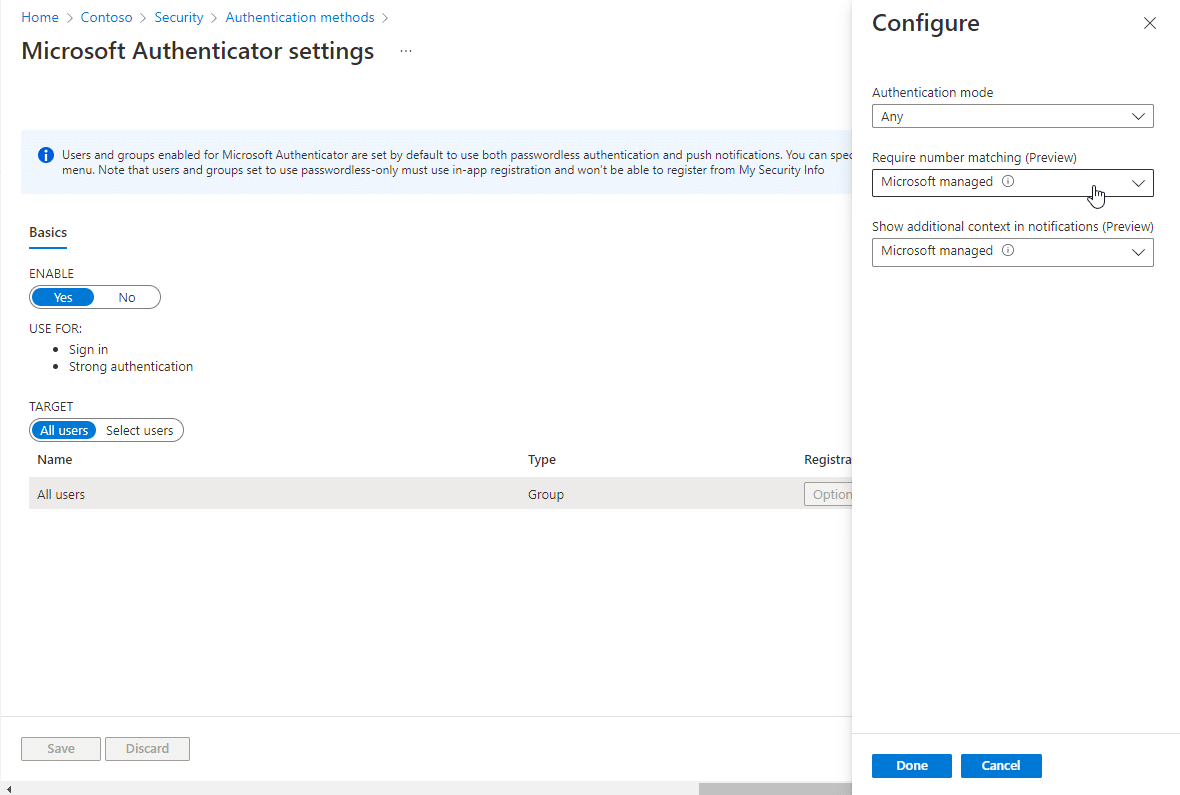Return to Authentication methods breadcrumb
1180x795 pixels.
(x=300, y=17)
